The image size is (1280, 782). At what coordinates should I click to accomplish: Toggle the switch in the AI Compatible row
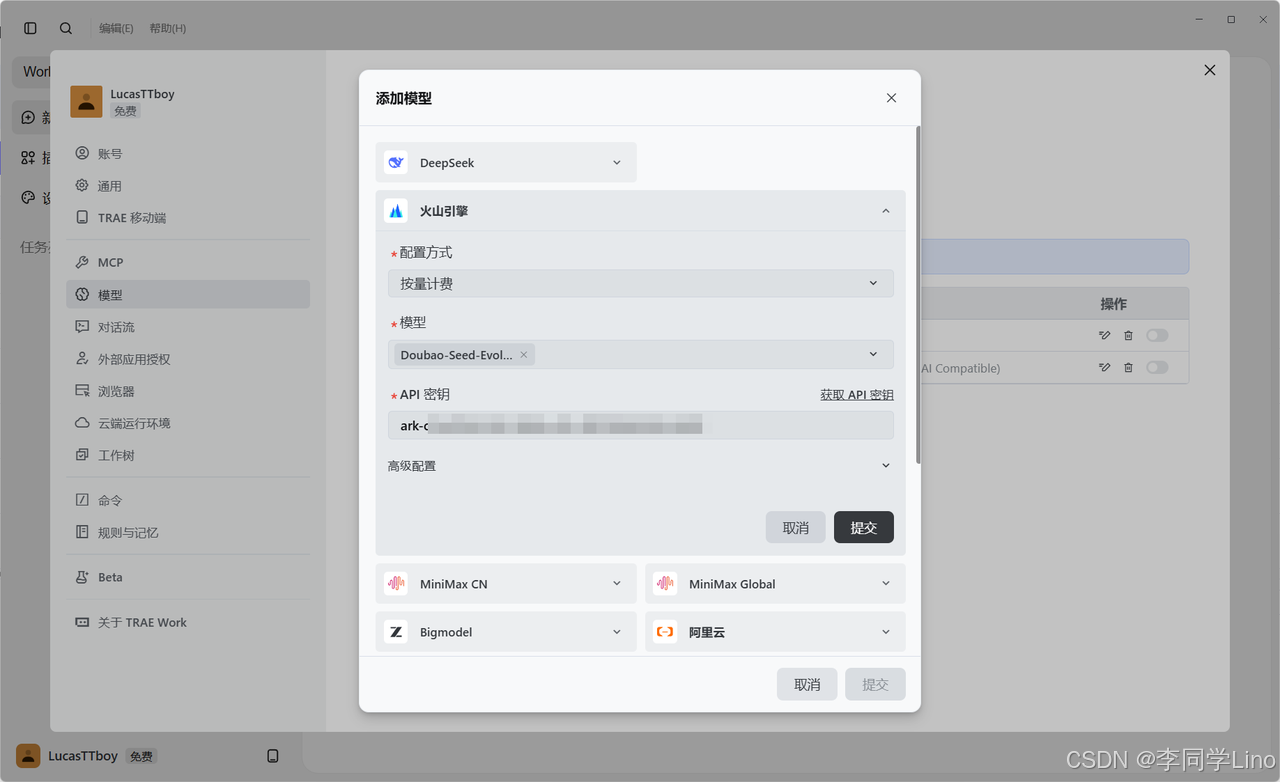[1157, 368]
